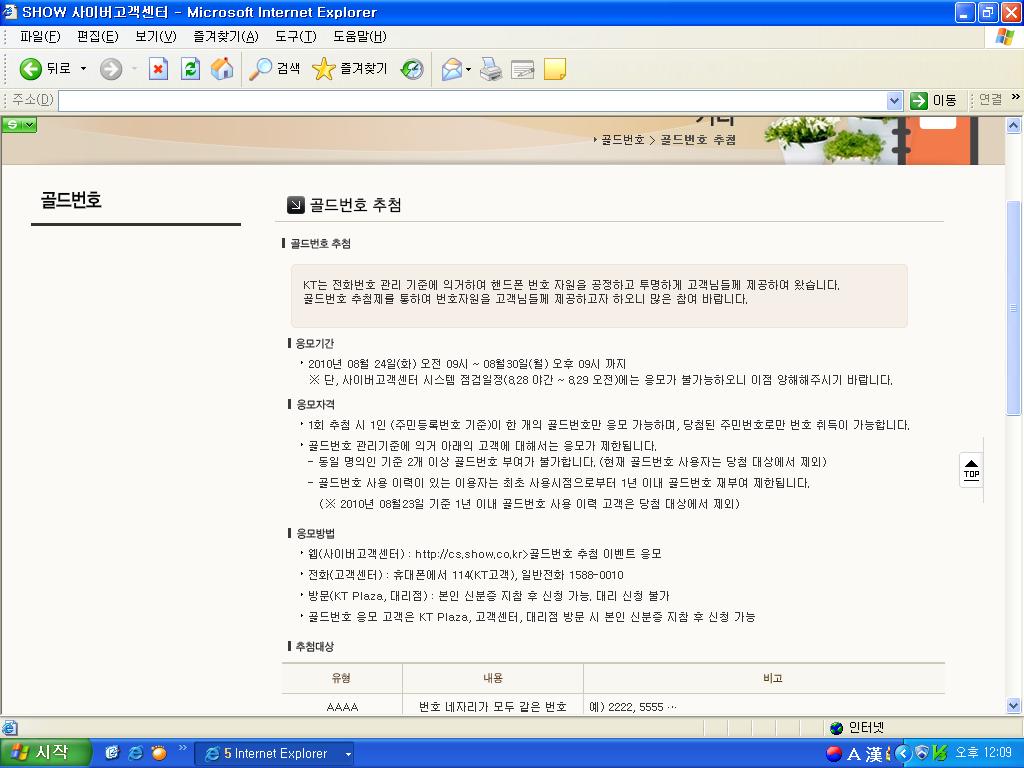Open the 시작 Start button

tap(44, 753)
